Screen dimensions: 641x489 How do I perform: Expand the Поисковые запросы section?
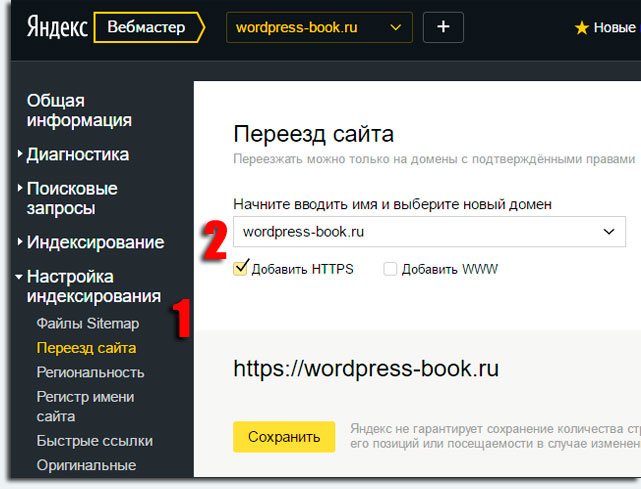tap(72, 198)
